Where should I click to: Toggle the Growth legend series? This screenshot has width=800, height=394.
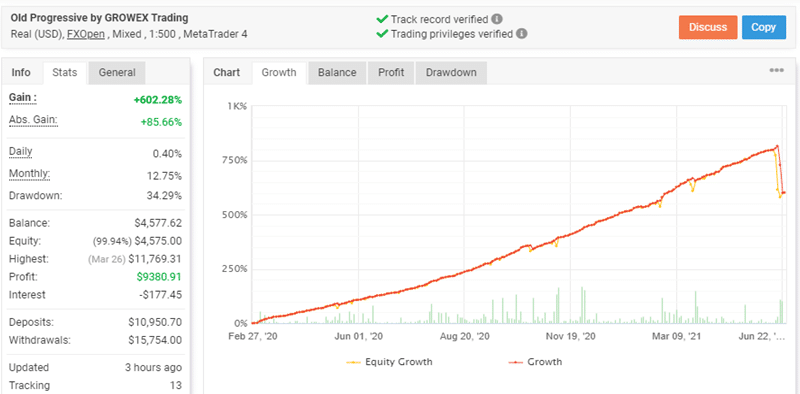(535, 362)
